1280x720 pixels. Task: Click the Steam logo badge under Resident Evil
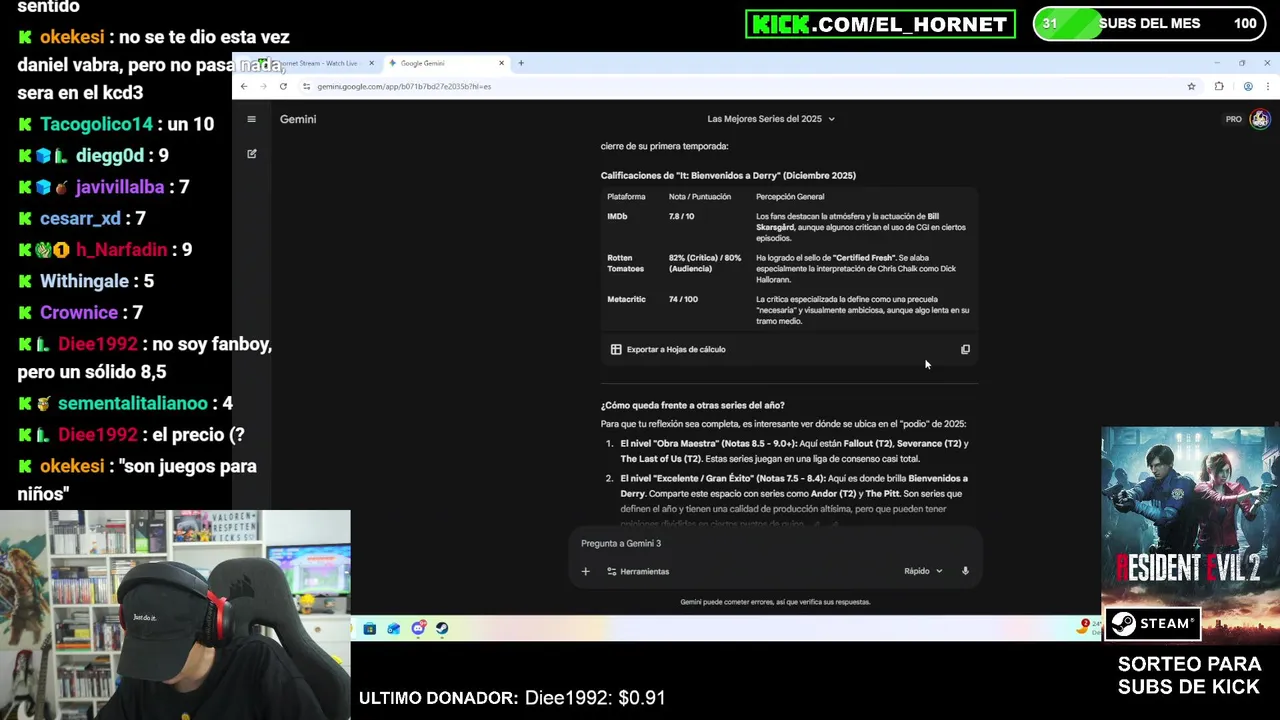tap(1152, 624)
